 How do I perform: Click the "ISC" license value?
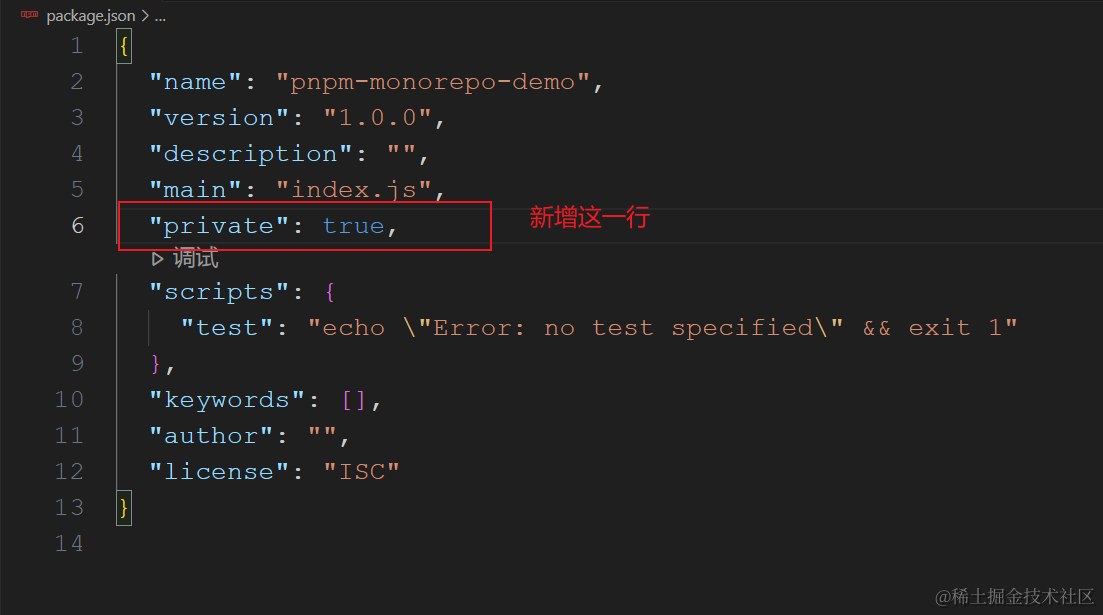tap(362, 471)
